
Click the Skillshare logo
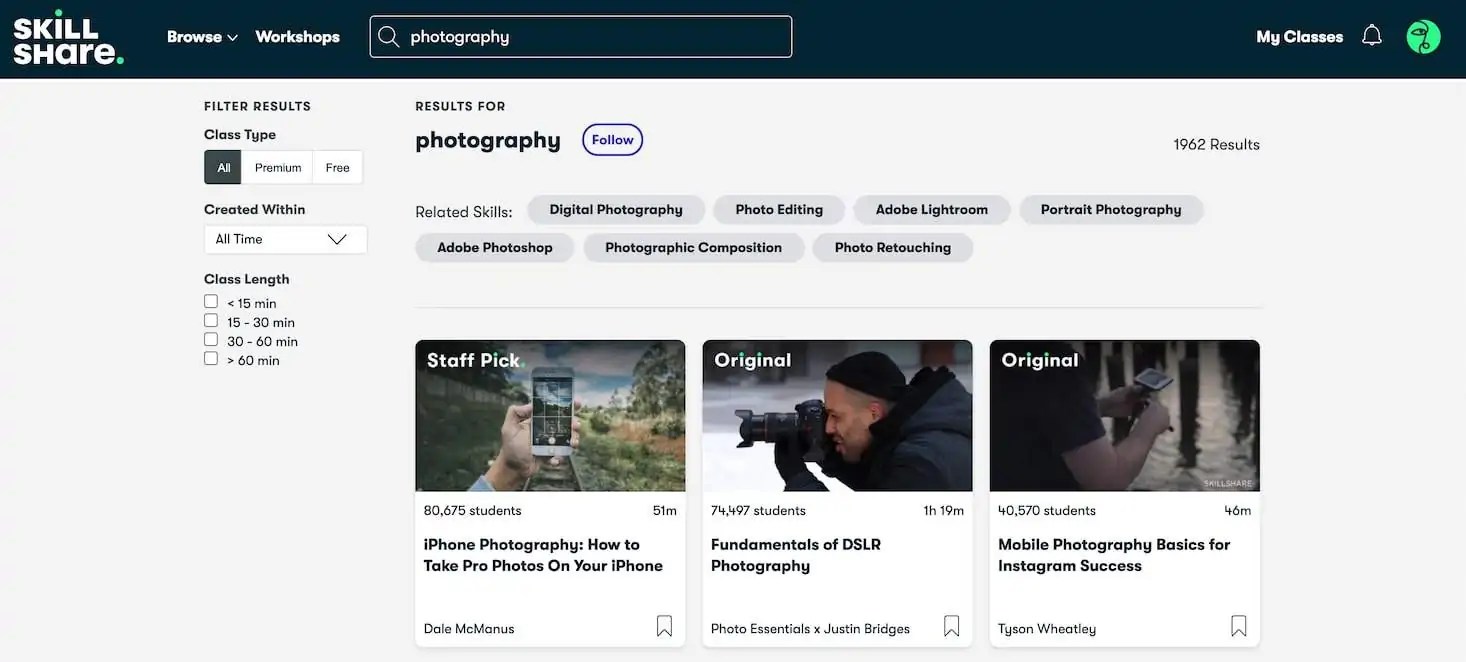click(67, 35)
